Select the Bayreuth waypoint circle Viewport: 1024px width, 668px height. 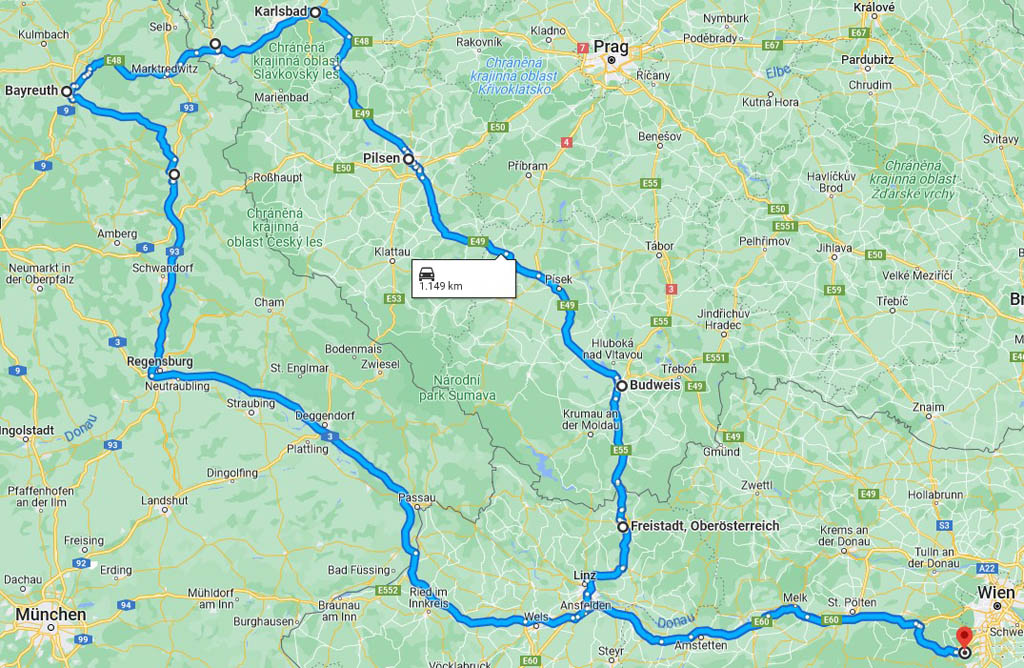(x=67, y=91)
